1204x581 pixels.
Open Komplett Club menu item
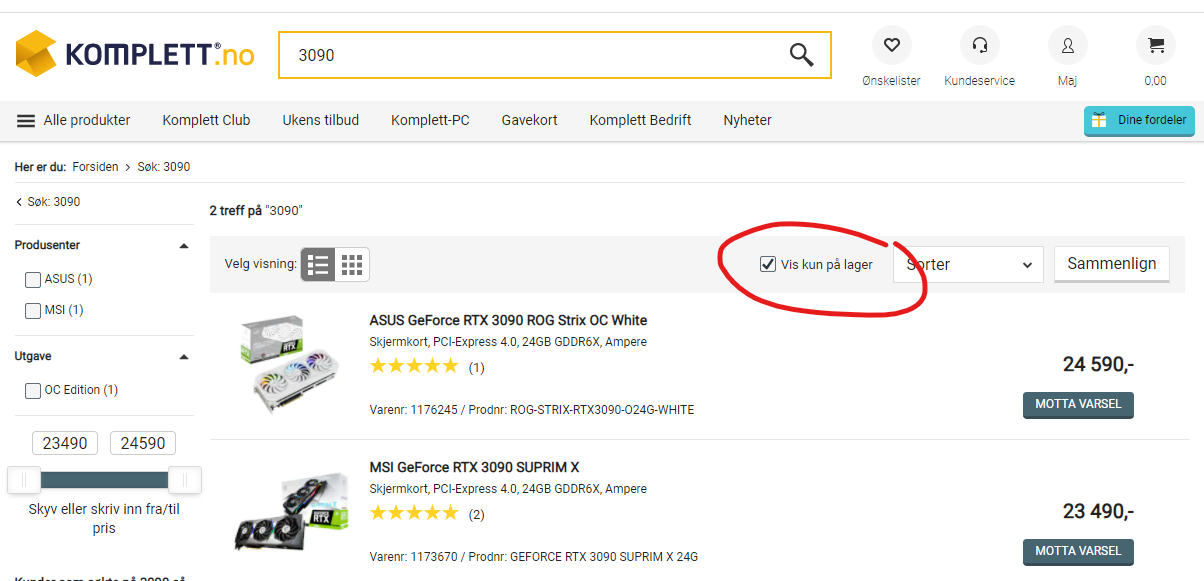point(206,120)
